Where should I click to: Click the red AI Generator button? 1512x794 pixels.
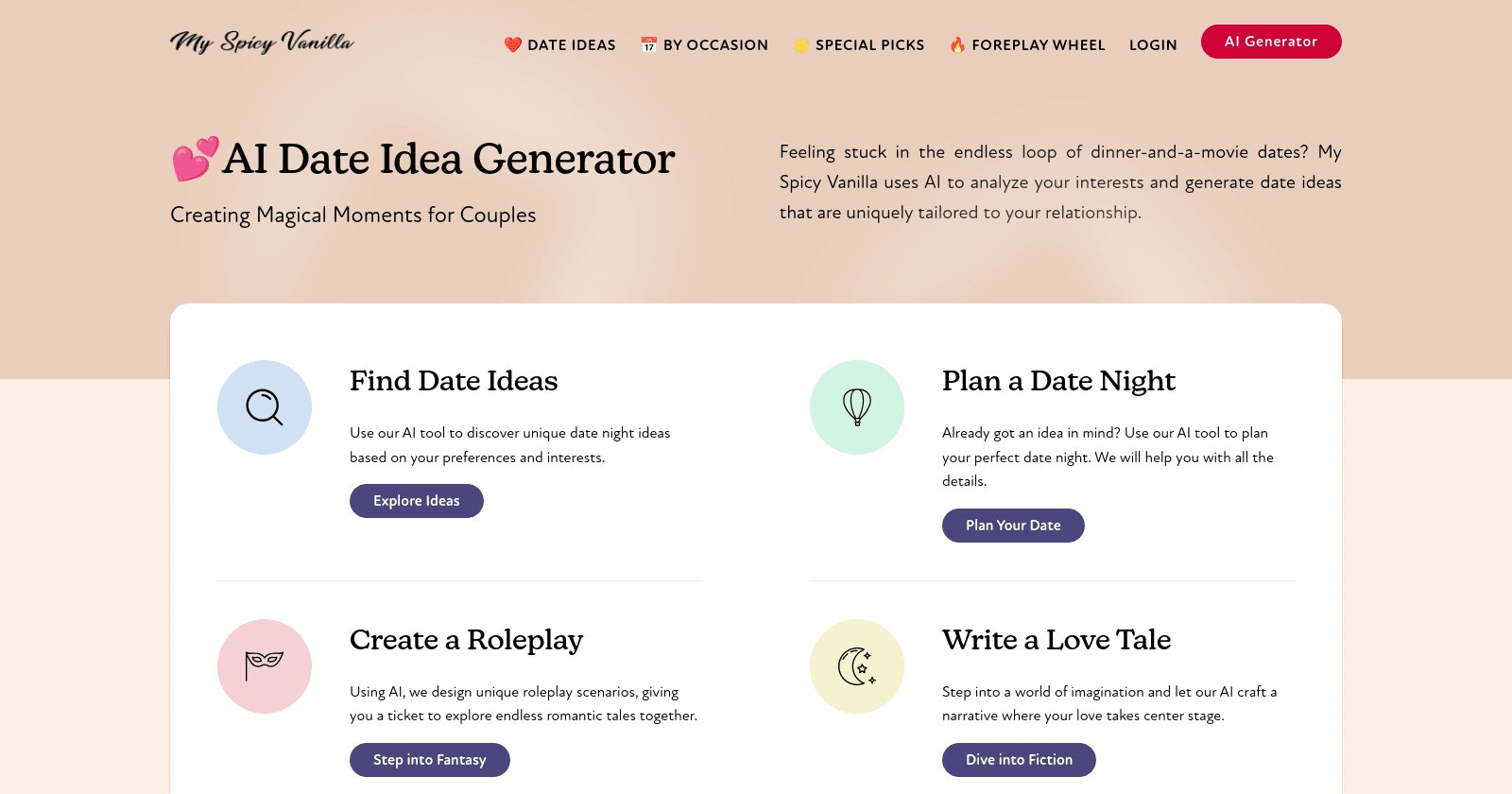(1271, 42)
